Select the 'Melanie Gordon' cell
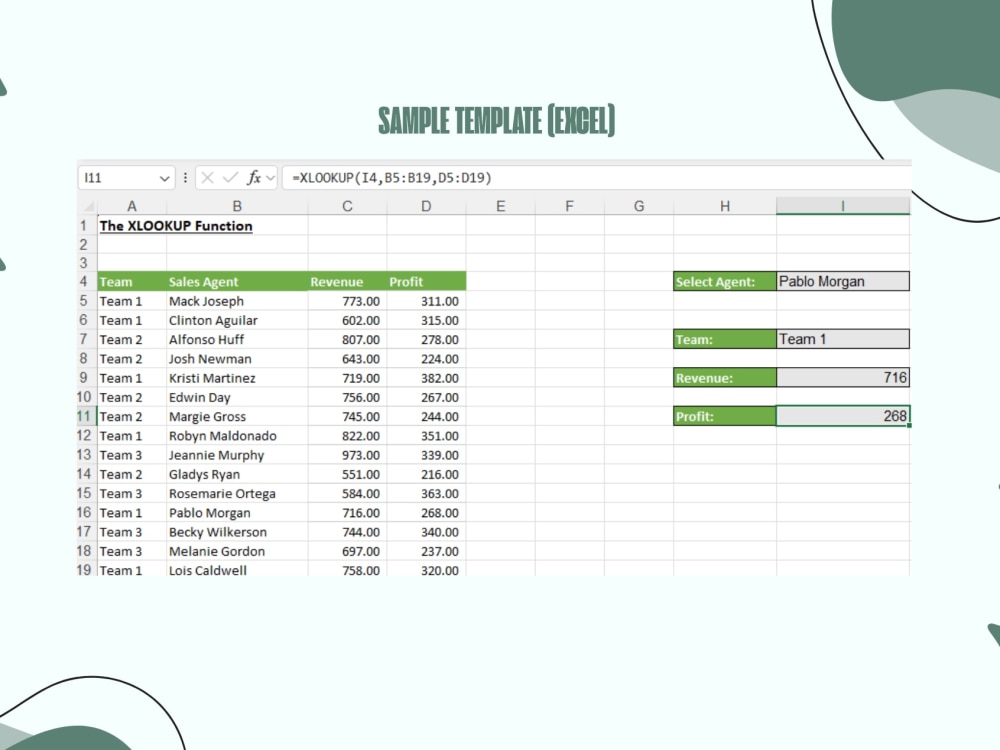Viewport: 1000px width, 750px height. pyautogui.click(x=237, y=551)
